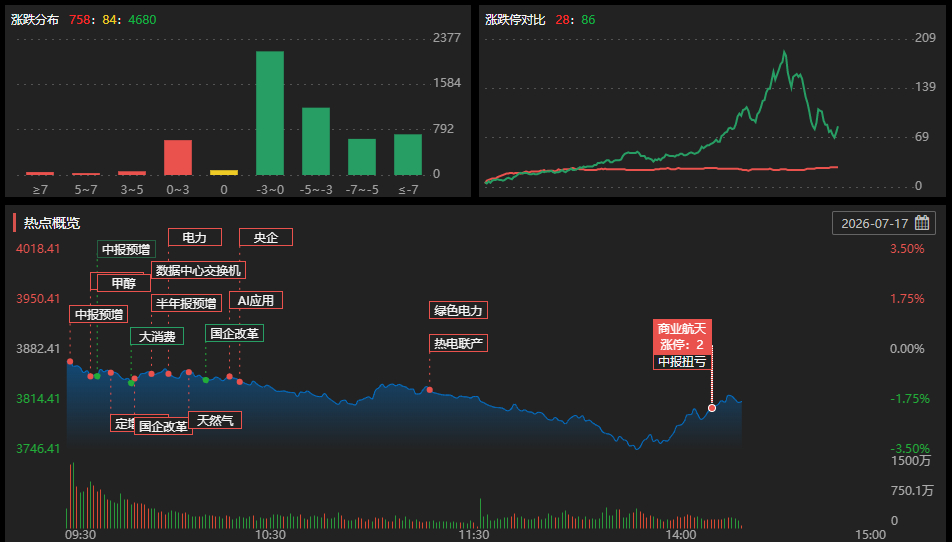Select the AI应用 hotspot tag
This screenshot has height=542, width=952.
point(256,300)
